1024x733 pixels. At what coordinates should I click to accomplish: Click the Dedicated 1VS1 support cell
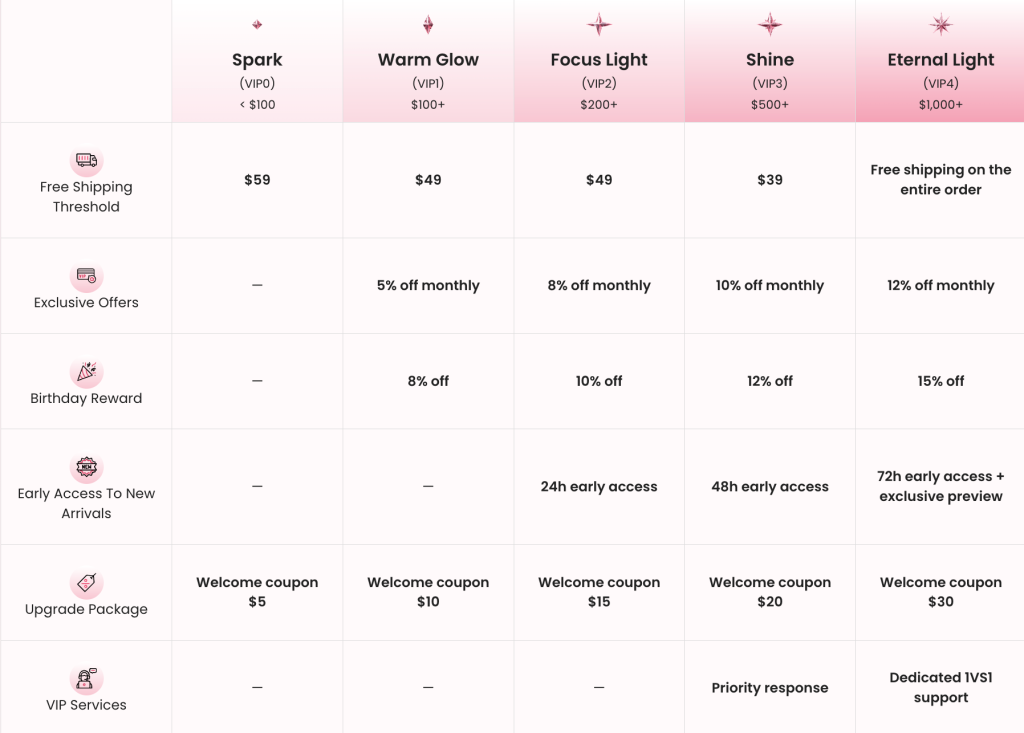click(940, 687)
